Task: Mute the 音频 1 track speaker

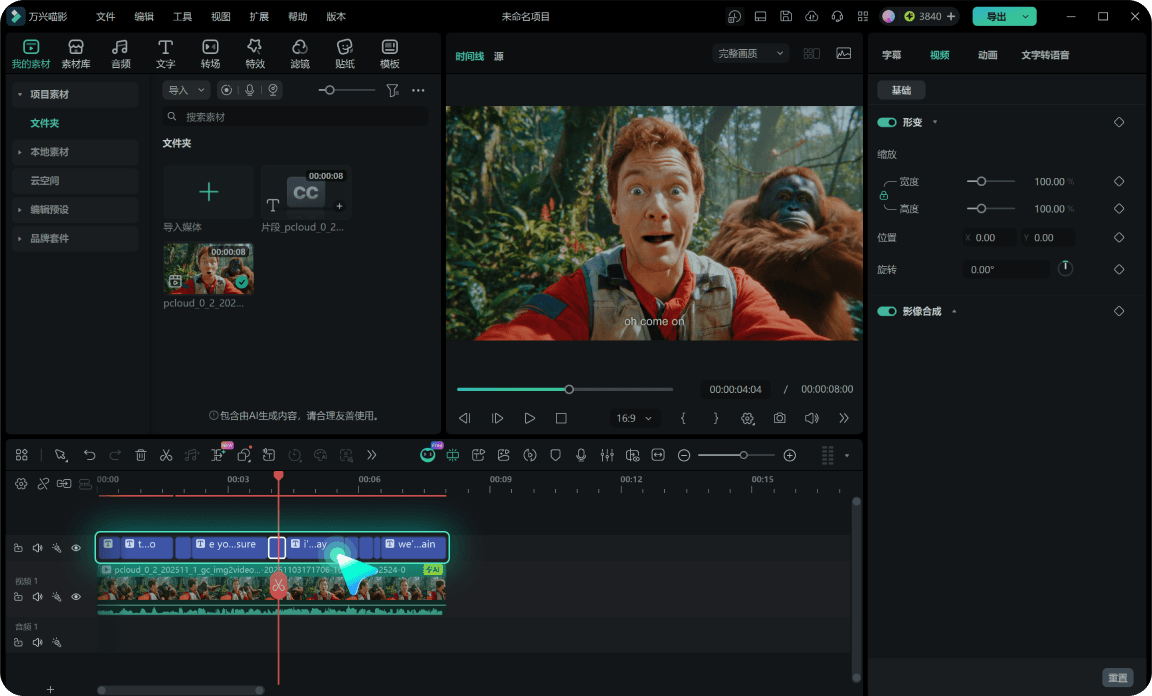Action: (x=37, y=642)
